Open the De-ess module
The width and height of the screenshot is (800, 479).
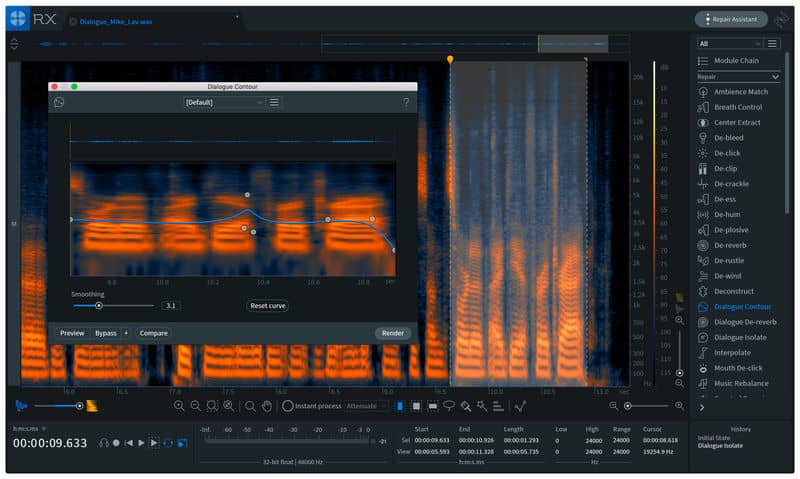(x=717, y=199)
